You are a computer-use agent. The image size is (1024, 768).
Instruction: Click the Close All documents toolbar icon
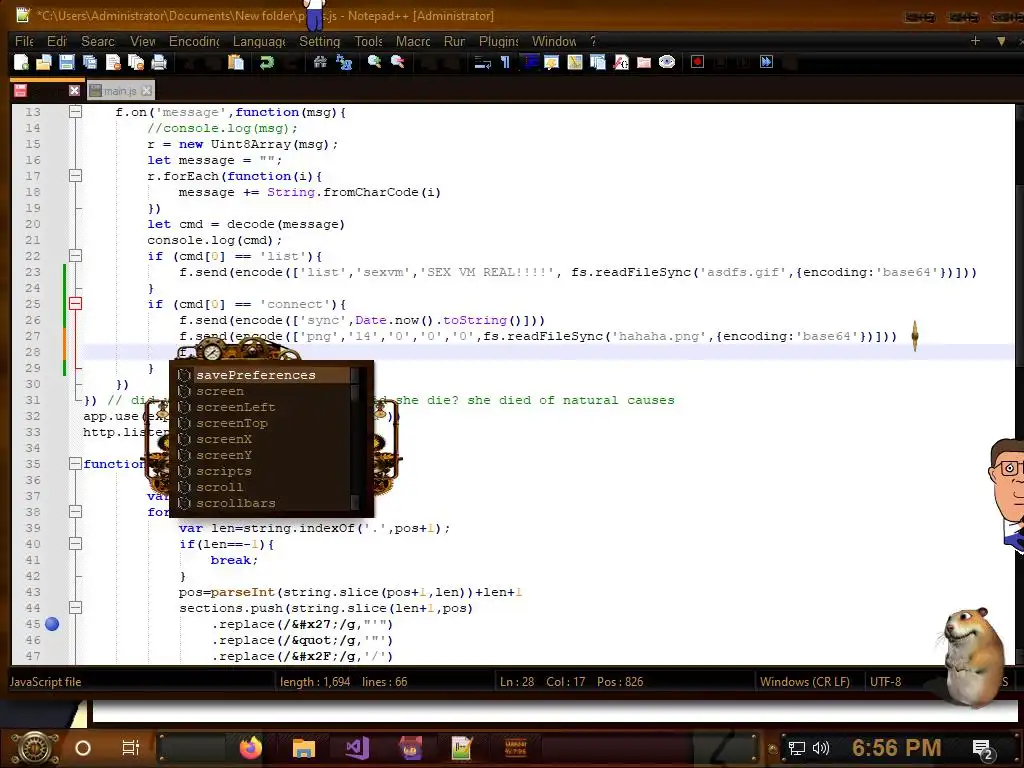tap(136, 62)
